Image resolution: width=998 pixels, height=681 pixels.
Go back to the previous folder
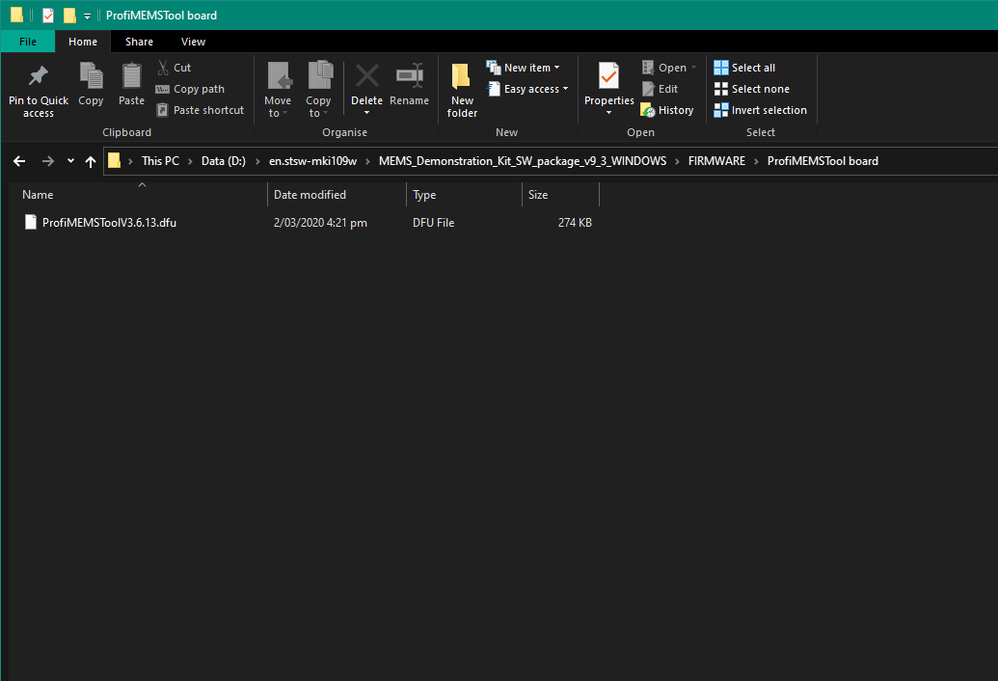tap(20, 161)
